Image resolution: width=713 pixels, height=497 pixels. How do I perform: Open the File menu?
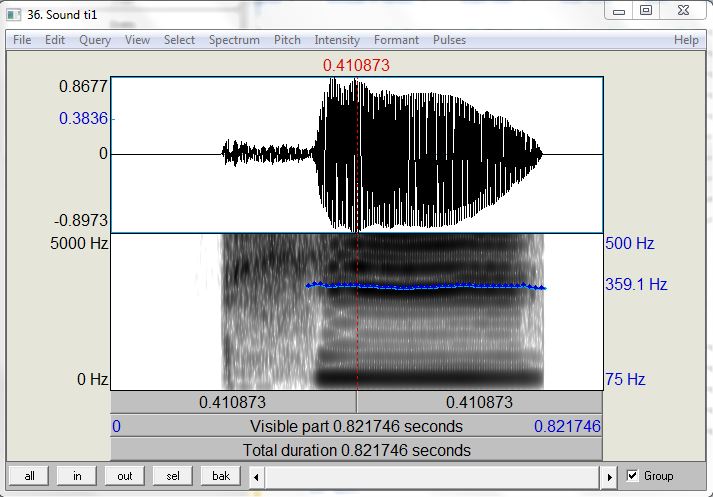tap(22, 40)
